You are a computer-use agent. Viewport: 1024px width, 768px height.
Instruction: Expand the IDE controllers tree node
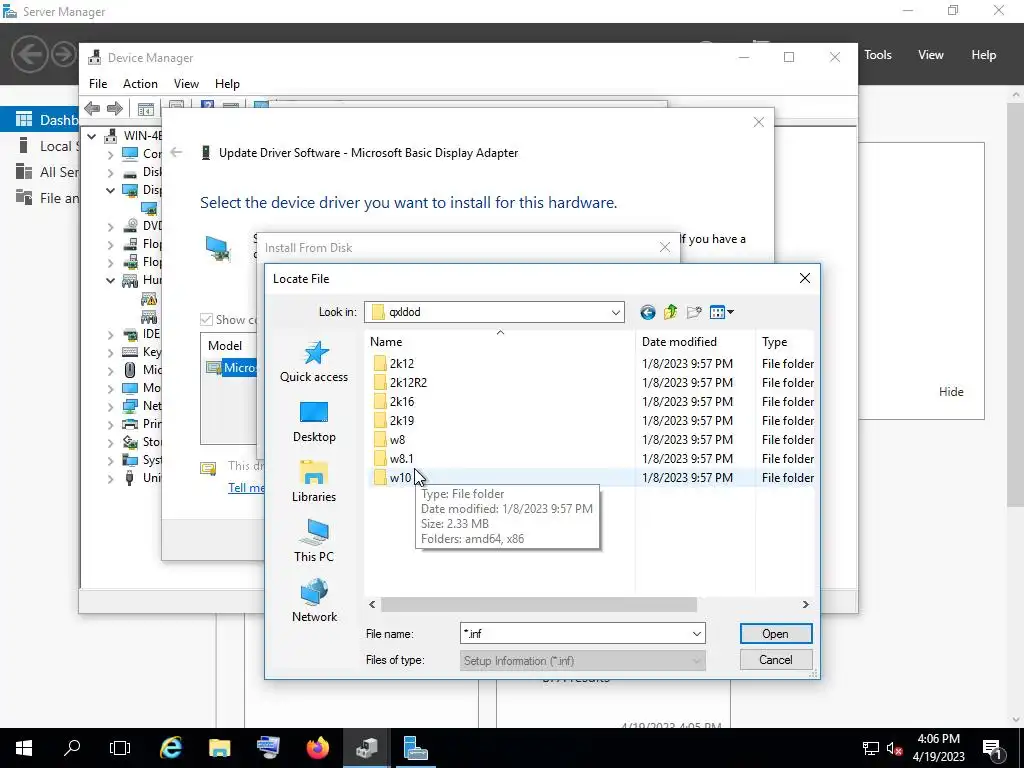coord(110,335)
